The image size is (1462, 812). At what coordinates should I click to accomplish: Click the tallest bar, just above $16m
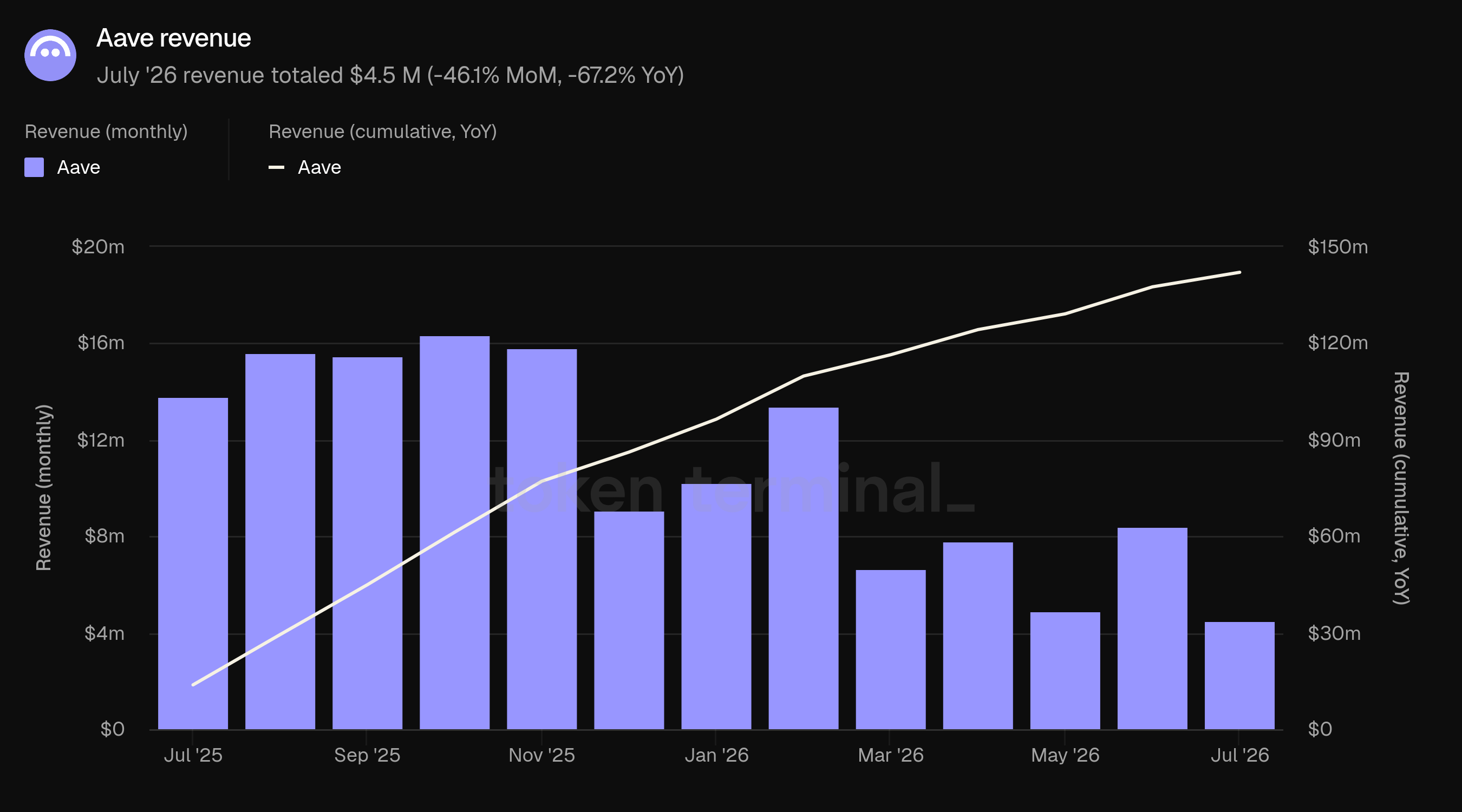point(455,533)
